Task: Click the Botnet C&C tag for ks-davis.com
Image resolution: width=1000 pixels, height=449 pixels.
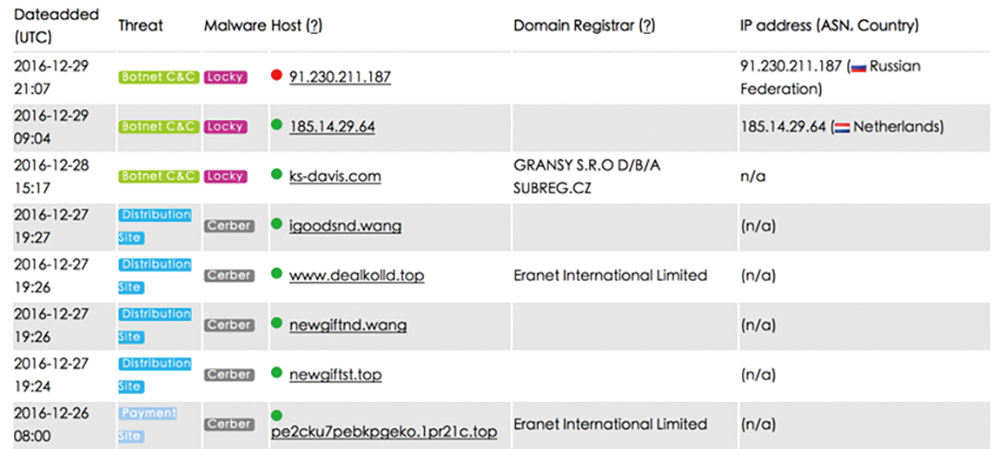Action: [x=159, y=176]
